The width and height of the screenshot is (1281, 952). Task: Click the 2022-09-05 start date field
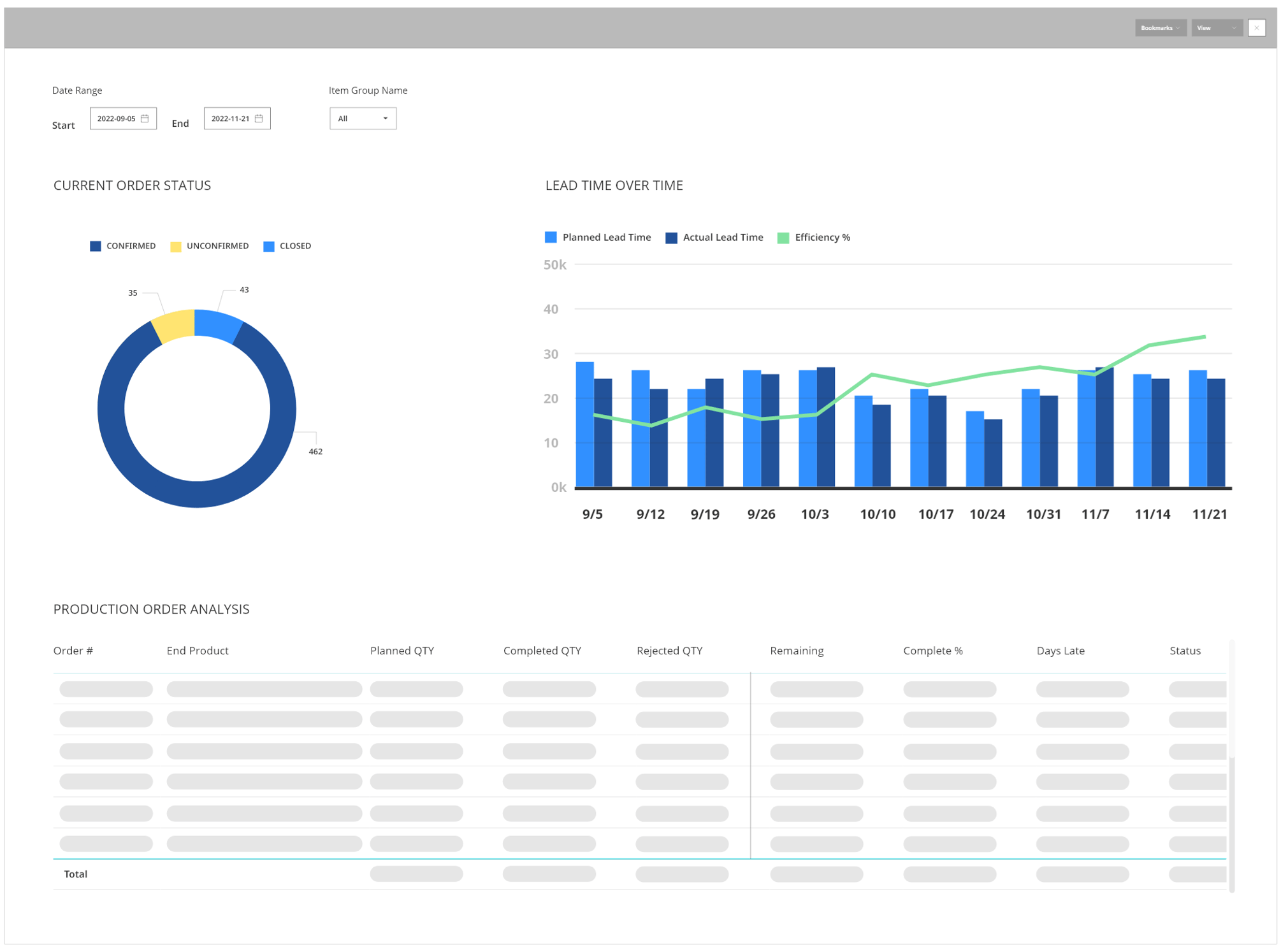[x=117, y=118]
